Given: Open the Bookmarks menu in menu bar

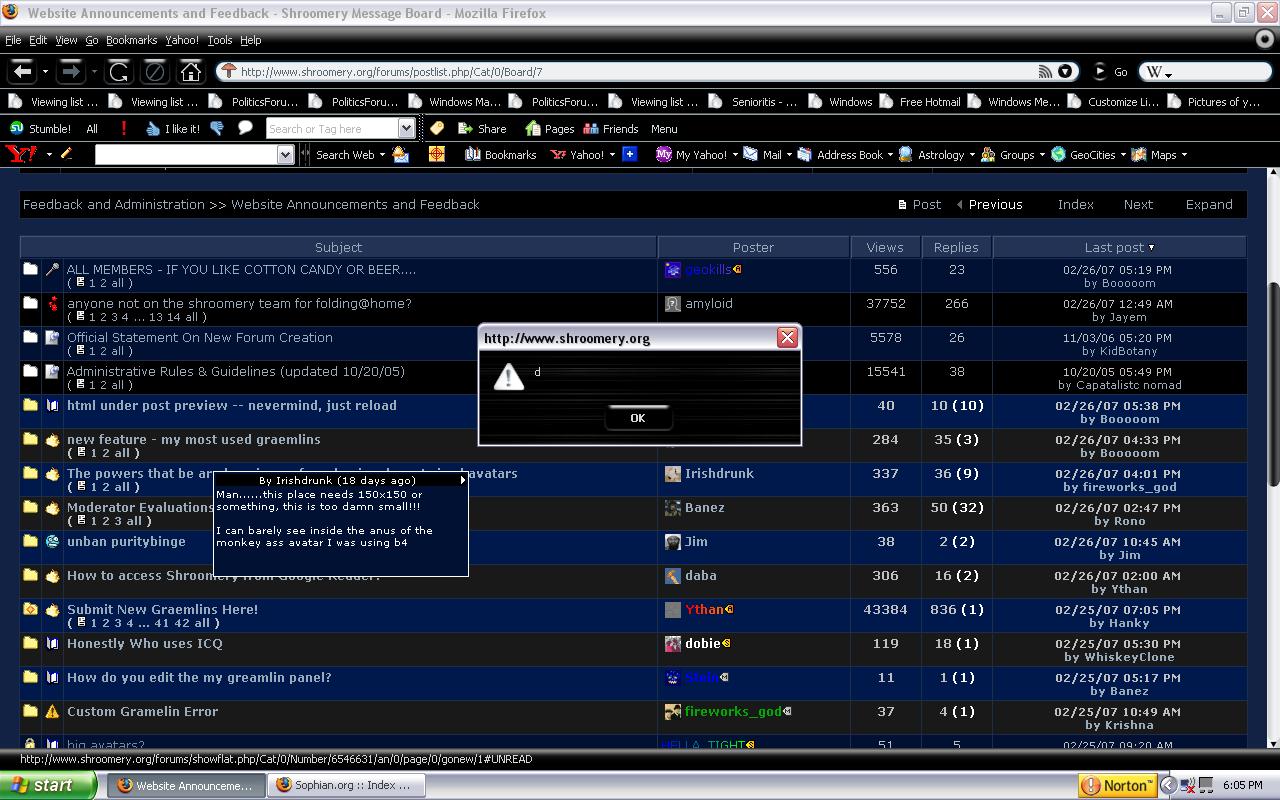Looking at the screenshot, I should [132, 40].
